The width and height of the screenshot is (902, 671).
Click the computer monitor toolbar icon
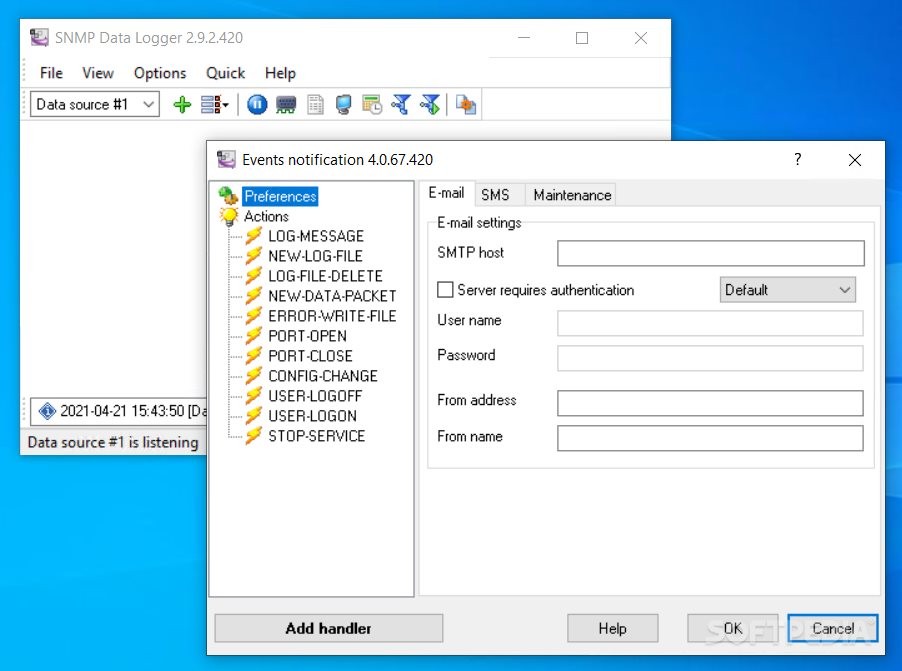tap(343, 105)
